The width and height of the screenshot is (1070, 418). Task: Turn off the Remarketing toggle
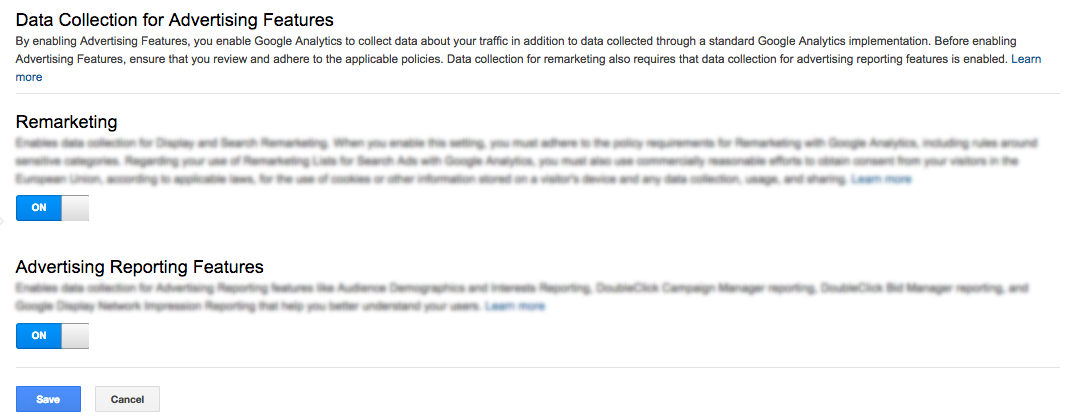53,208
